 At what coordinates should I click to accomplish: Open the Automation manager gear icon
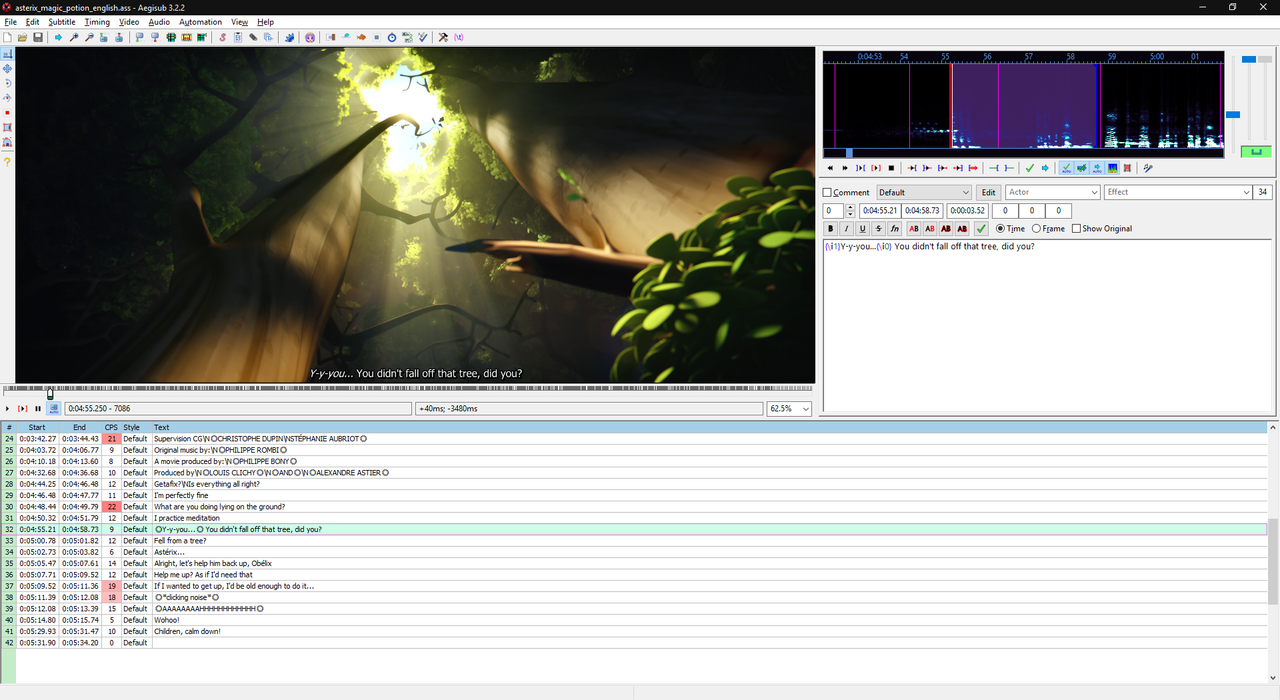point(288,37)
